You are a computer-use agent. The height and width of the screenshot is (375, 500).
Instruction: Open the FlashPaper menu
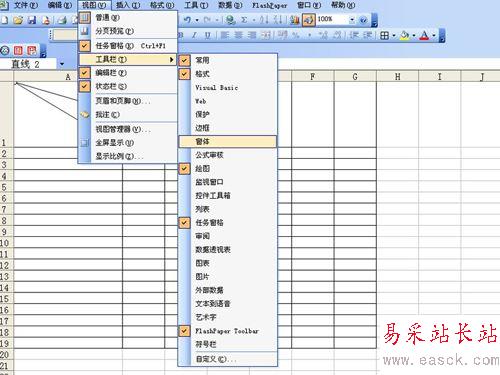[x=270, y=5]
